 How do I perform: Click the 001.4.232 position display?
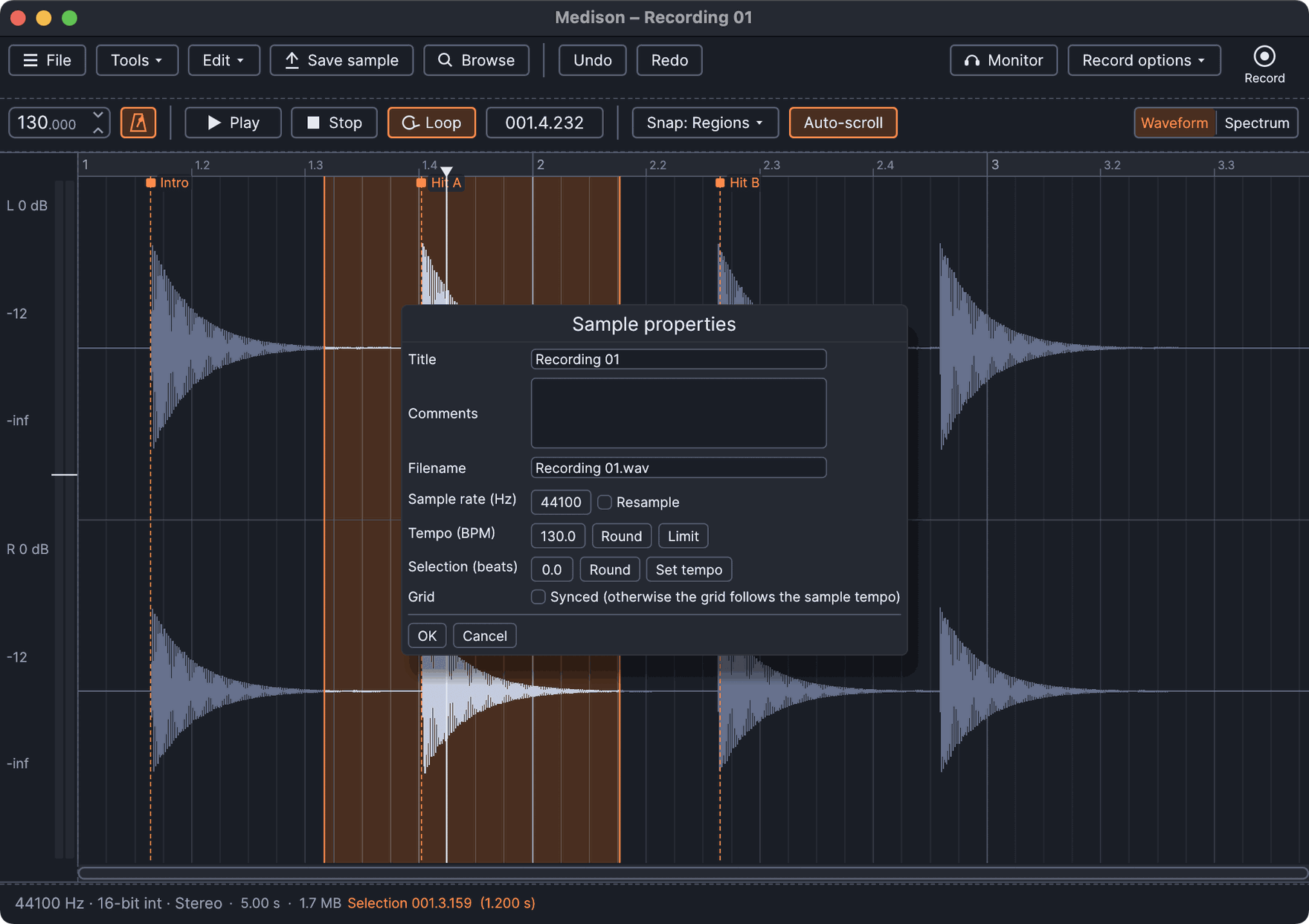pyautogui.click(x=544, y=123)
